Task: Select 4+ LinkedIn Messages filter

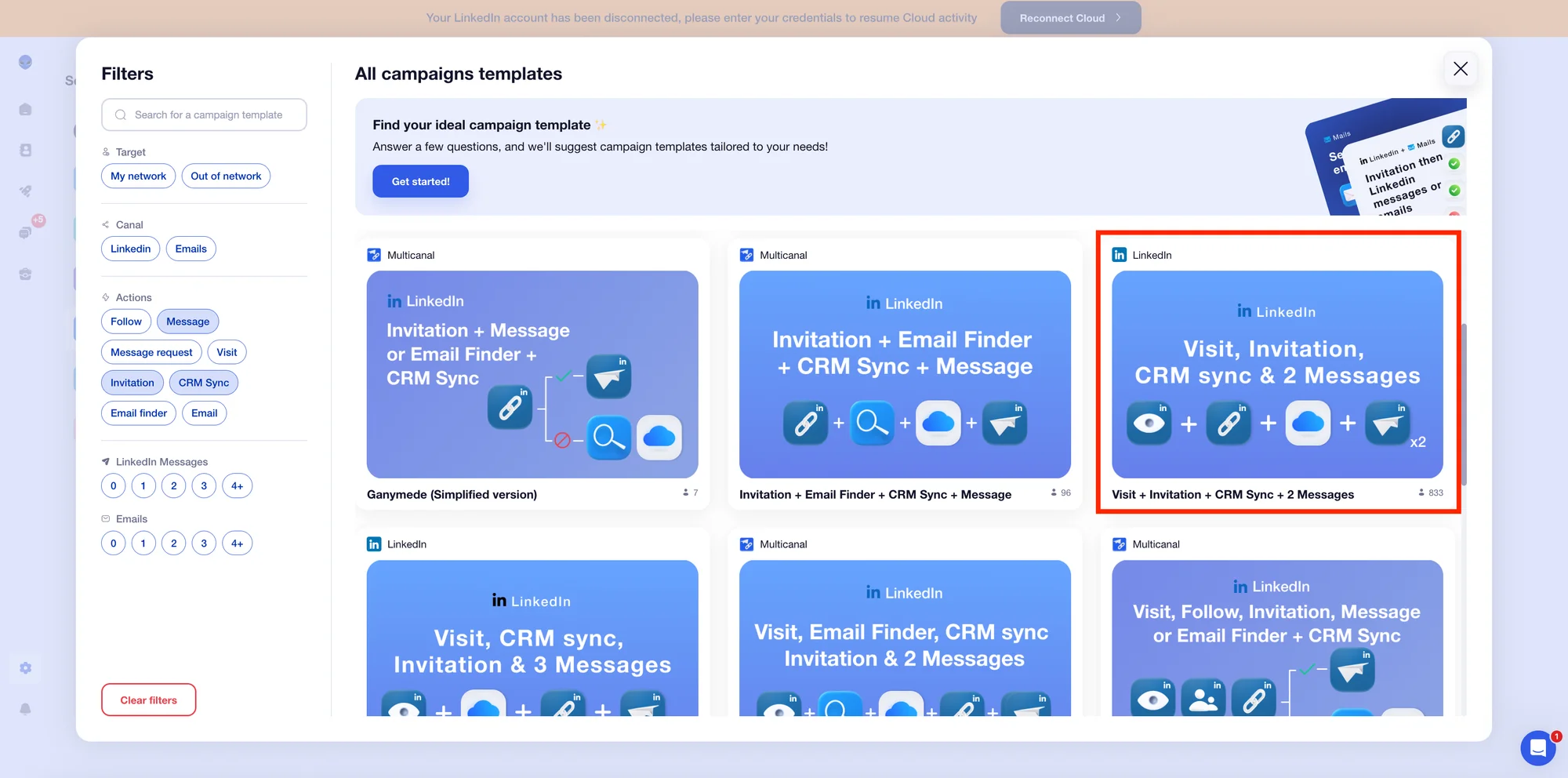Action: [x=237, y=486]
